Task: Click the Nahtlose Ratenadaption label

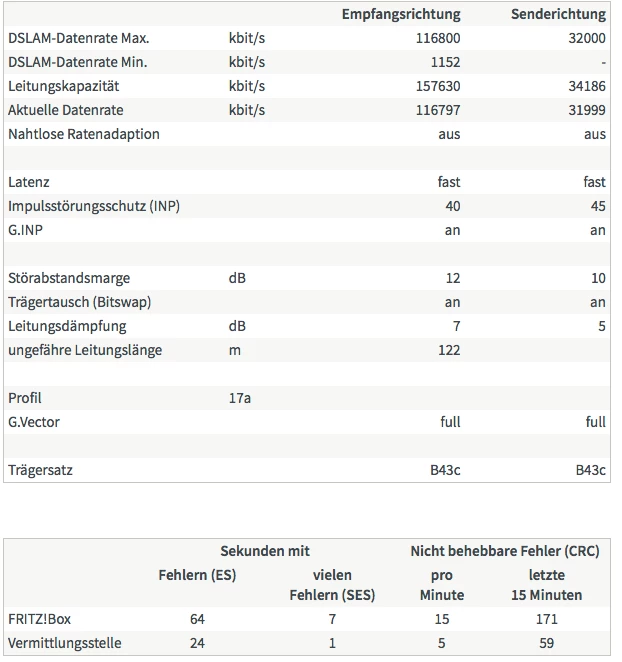Action: (83, 134)
